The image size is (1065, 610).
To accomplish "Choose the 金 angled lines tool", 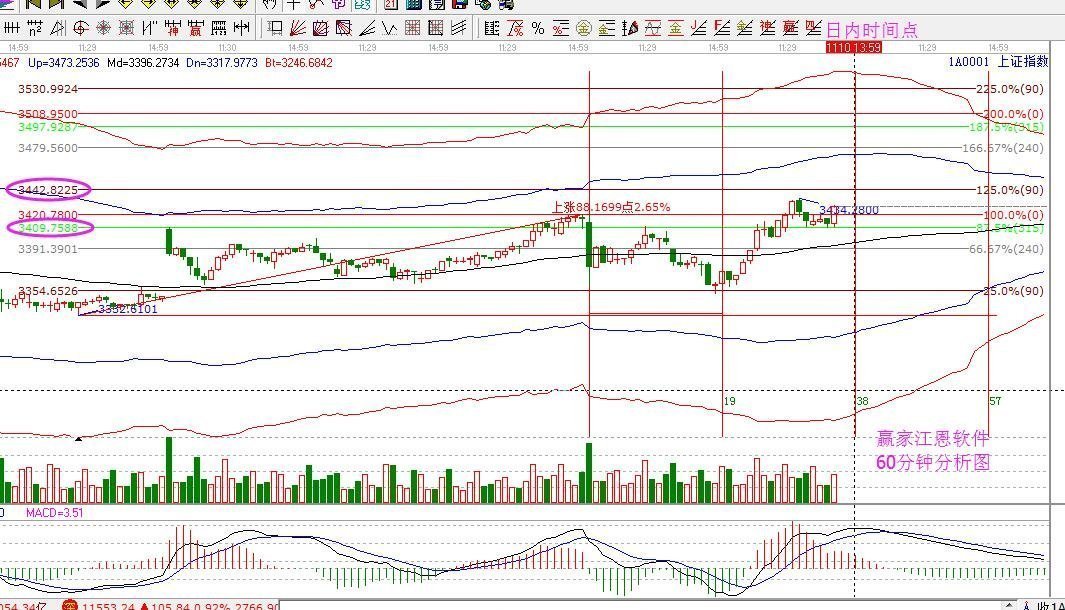I will coord(744,28).
